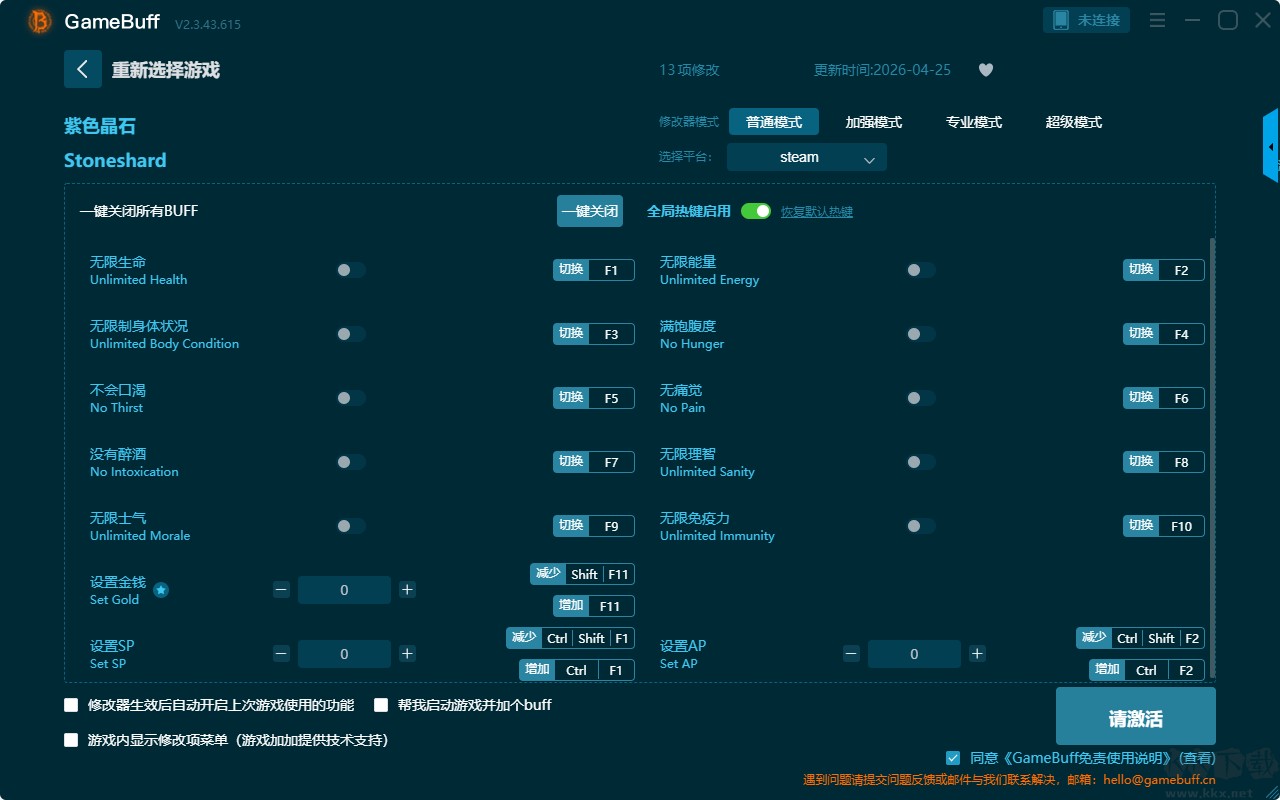Click F5 hotkey button for No Thirst

[x=594, y=398]
